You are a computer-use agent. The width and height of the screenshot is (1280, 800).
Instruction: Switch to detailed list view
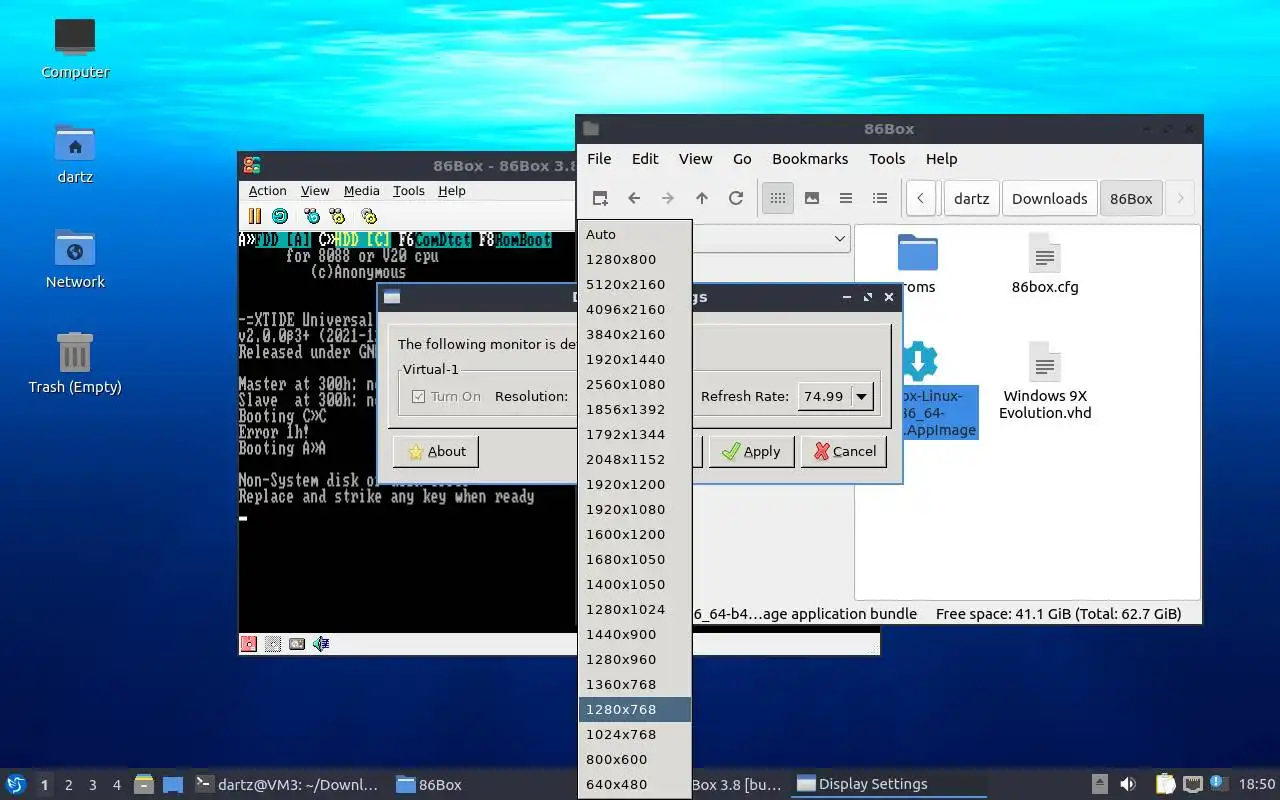[x=880, y=198]
